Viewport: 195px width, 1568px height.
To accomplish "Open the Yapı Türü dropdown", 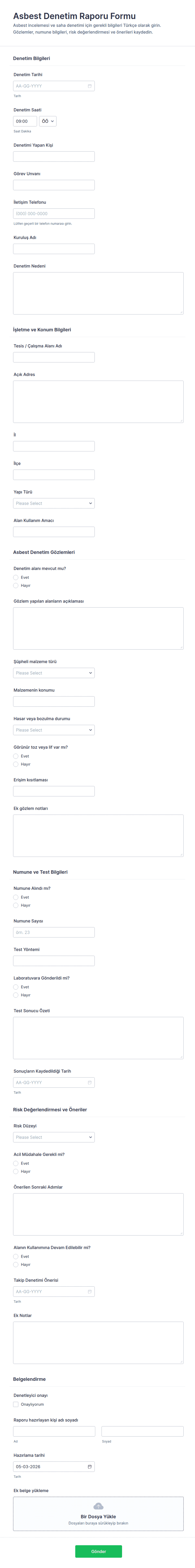I will (54, 503).
